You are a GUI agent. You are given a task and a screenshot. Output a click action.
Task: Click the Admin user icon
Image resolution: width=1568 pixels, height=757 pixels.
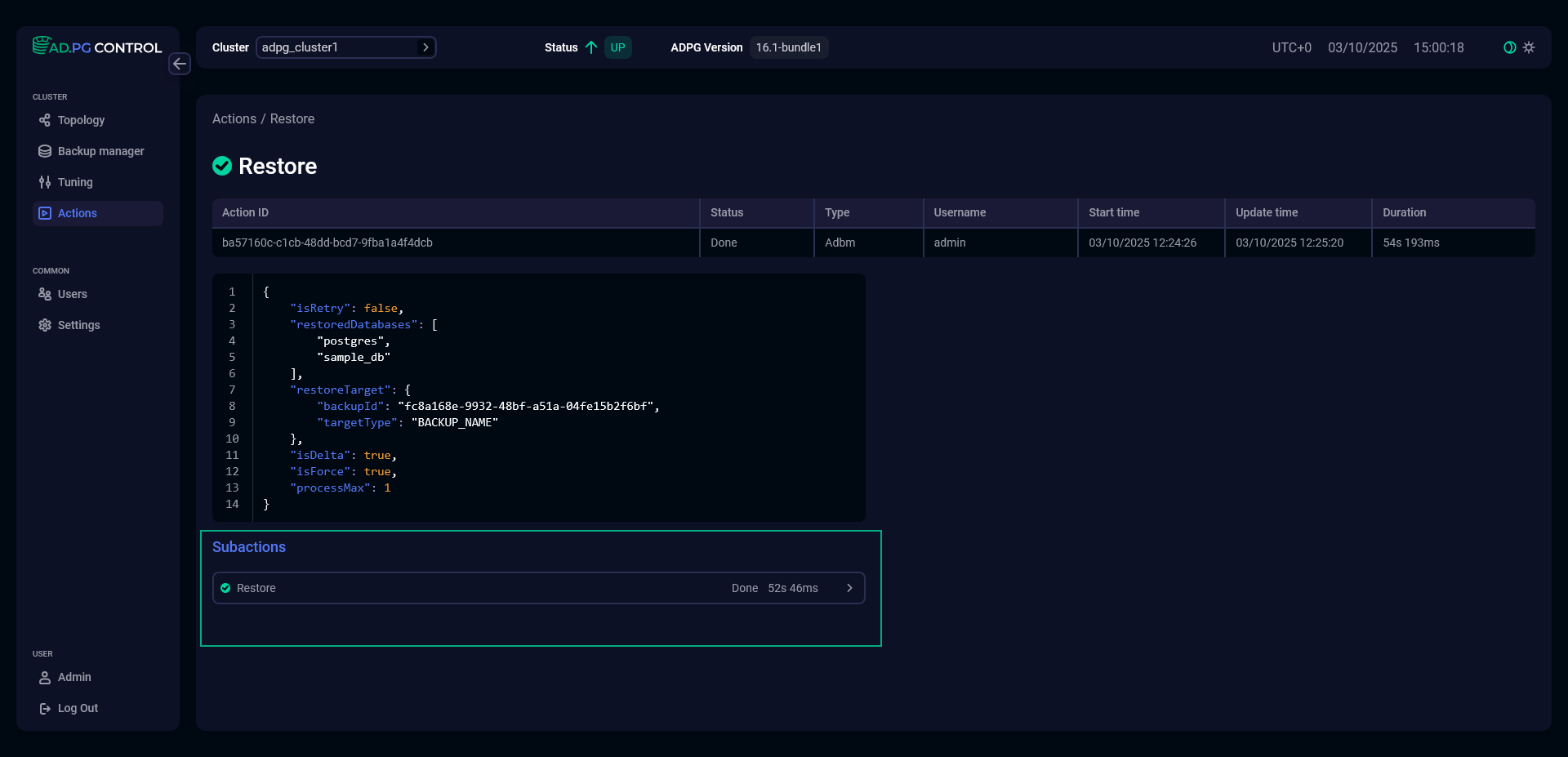pos(45,677)
